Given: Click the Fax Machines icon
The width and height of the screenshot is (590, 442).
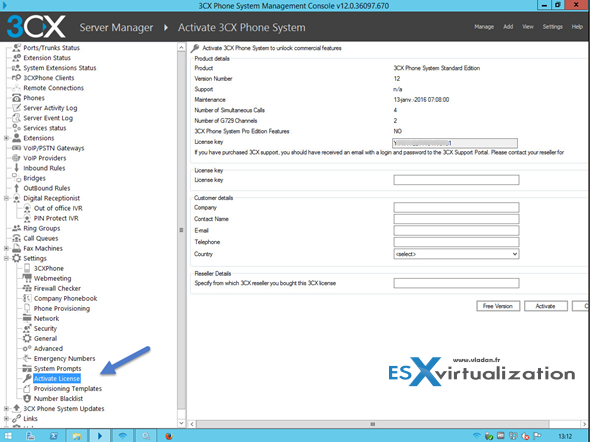Looking at the screenshot, I should (x=16, y=248).
